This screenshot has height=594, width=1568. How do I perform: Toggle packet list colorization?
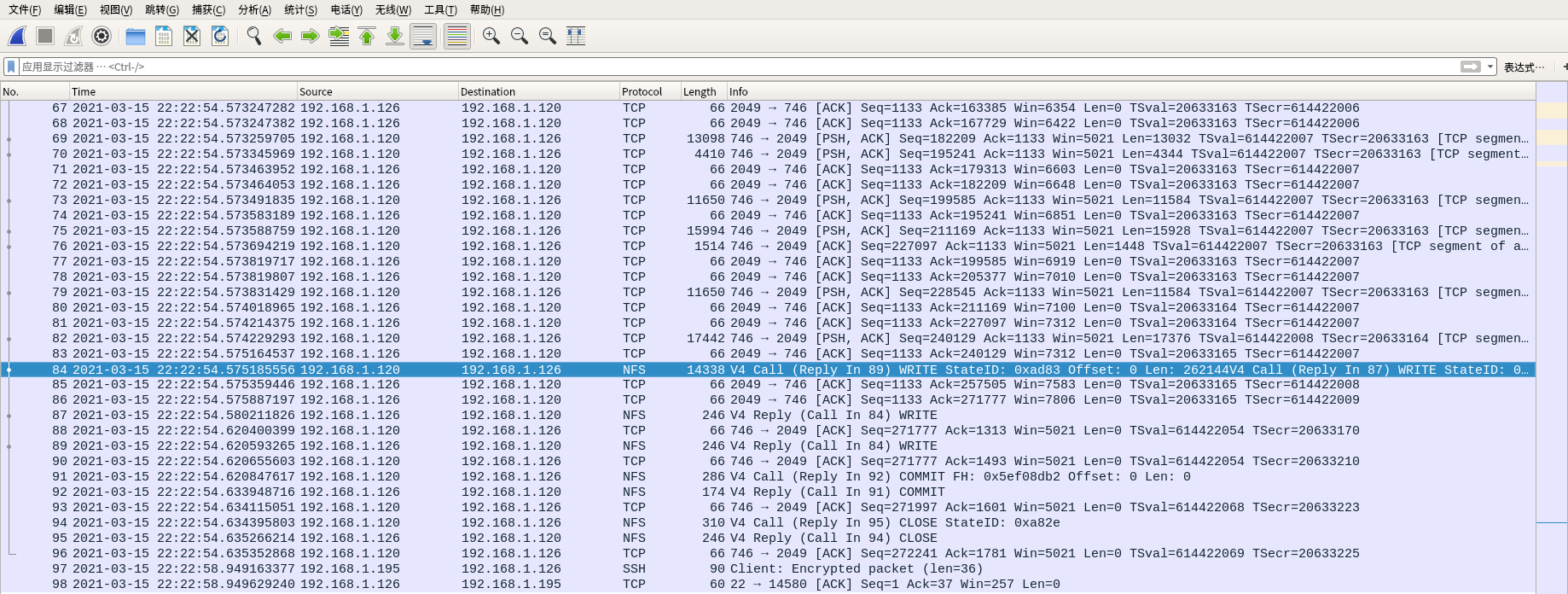457,36
